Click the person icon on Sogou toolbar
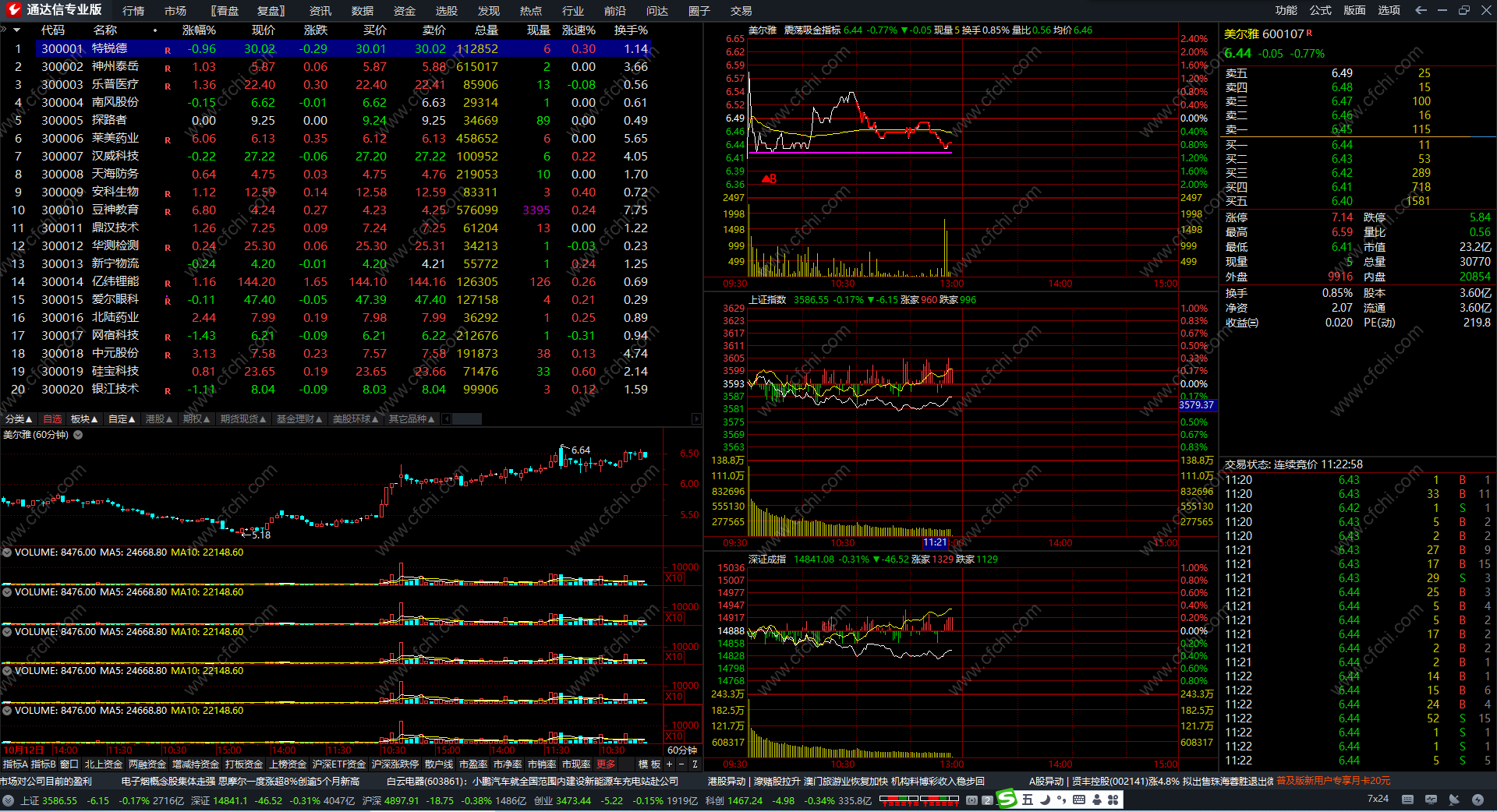 (x=1097, y=800)
